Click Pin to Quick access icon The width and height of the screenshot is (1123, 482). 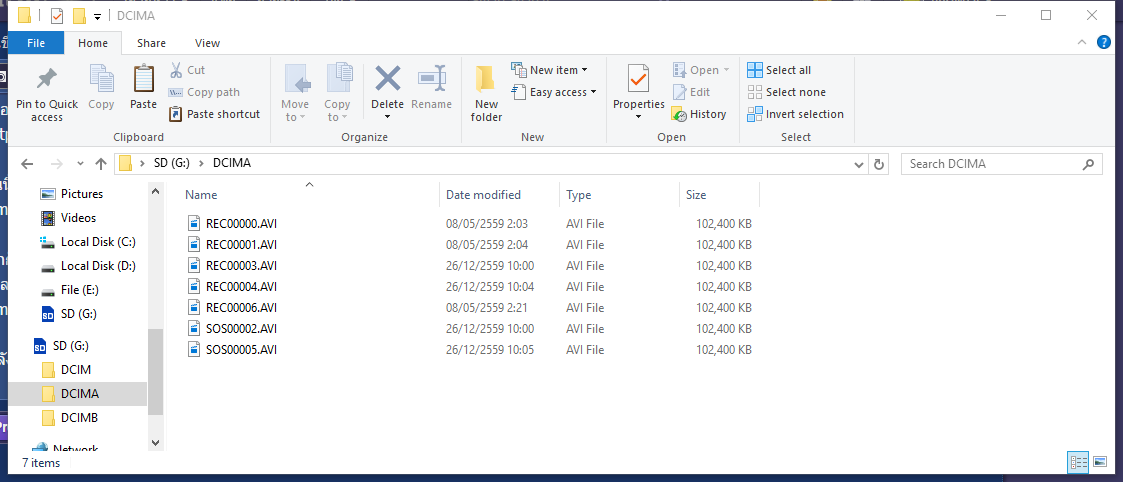[47, 79]
